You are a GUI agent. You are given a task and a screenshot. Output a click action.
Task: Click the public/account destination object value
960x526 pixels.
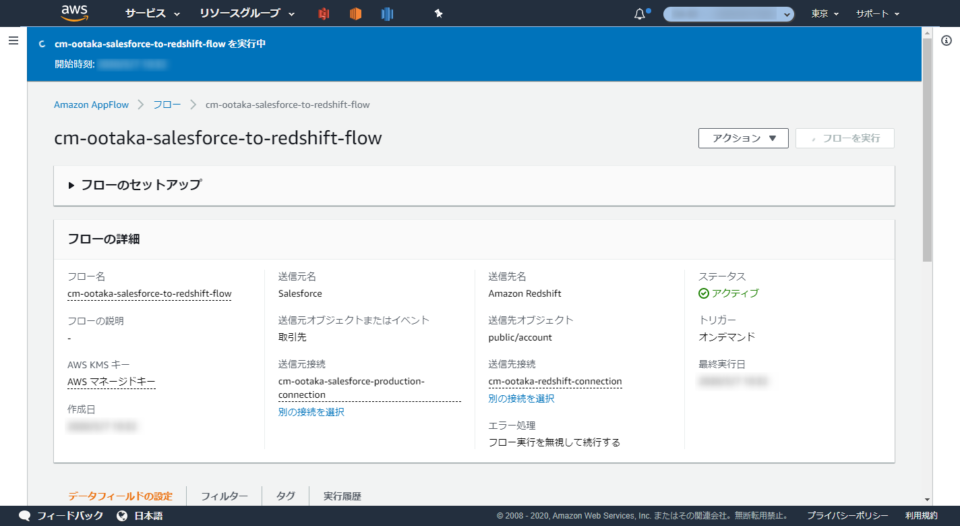pyautogui.click(x=520, y=337)
